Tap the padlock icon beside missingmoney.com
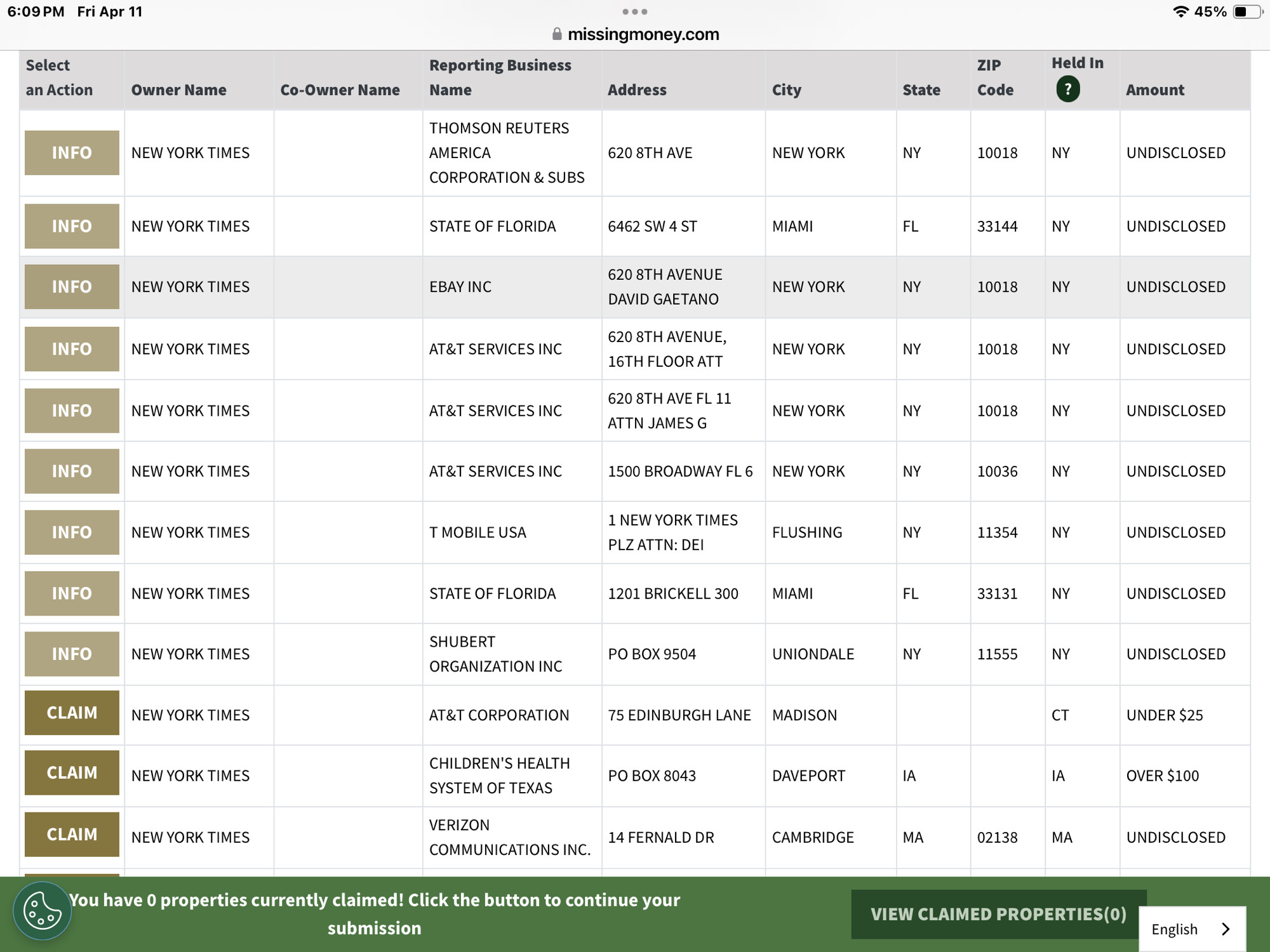 [x=557, y=34]
